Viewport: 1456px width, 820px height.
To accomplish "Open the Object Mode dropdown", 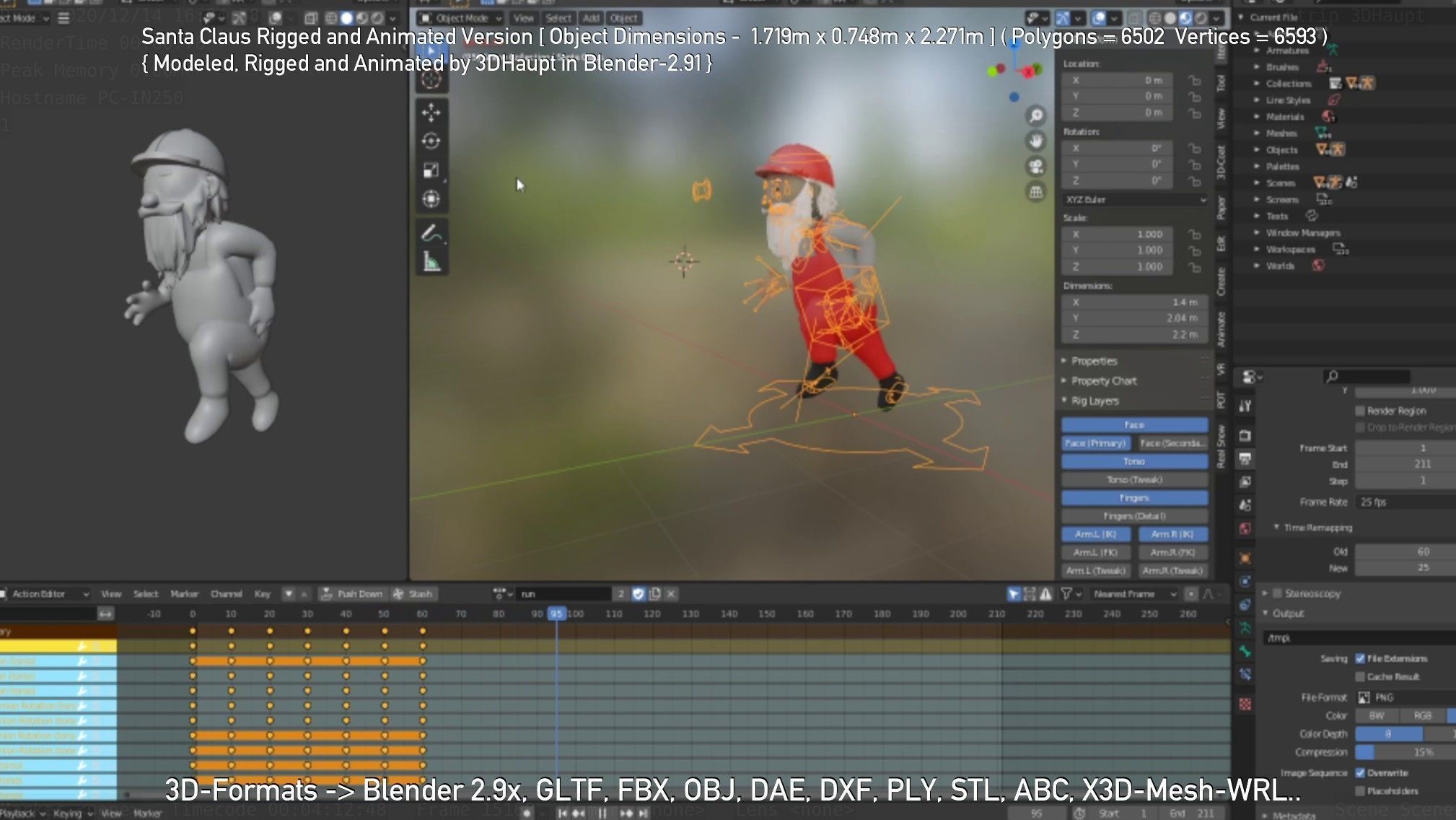I will [x=461, y=18].
